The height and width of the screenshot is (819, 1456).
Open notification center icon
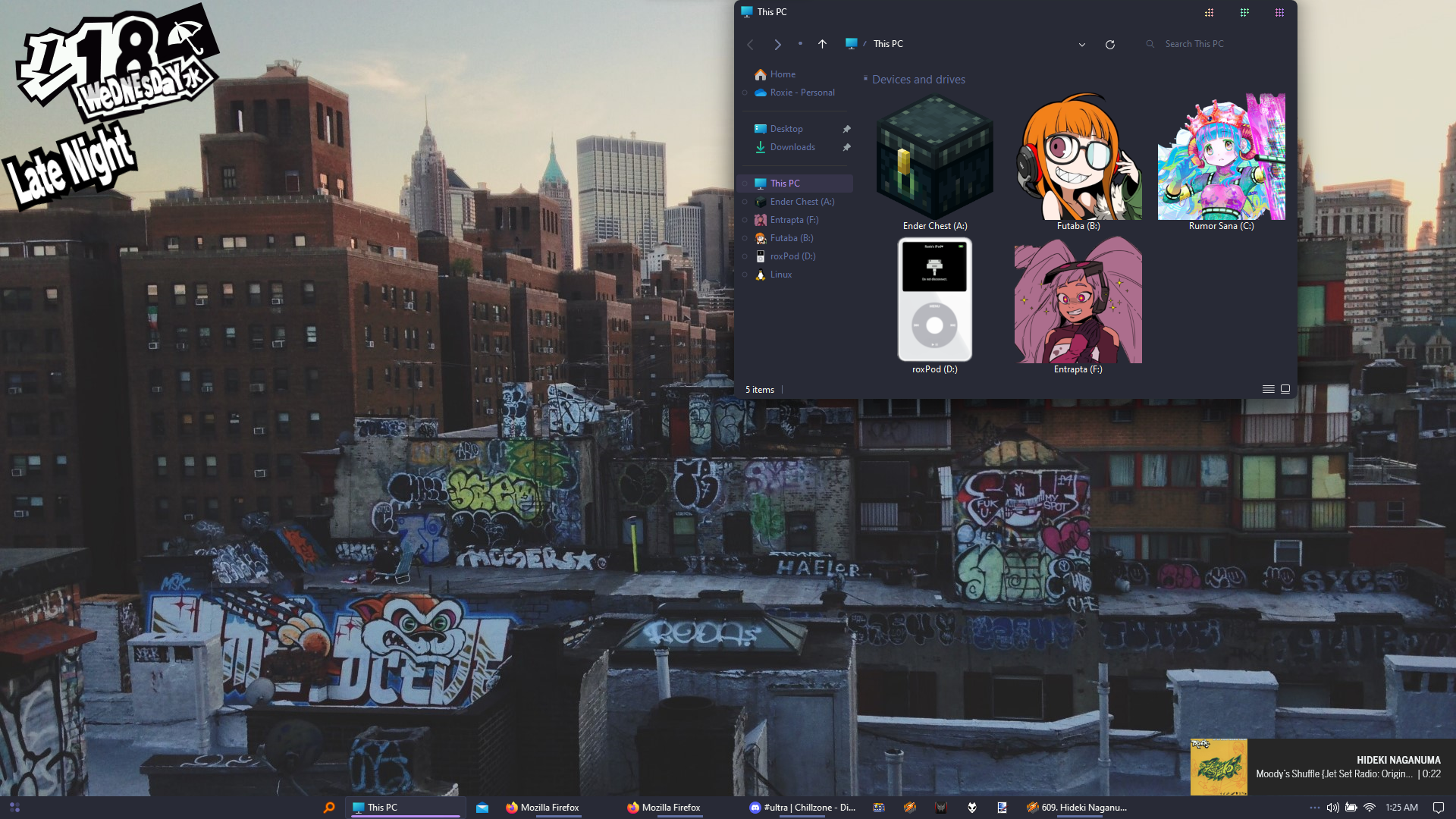pos(1439,808)
